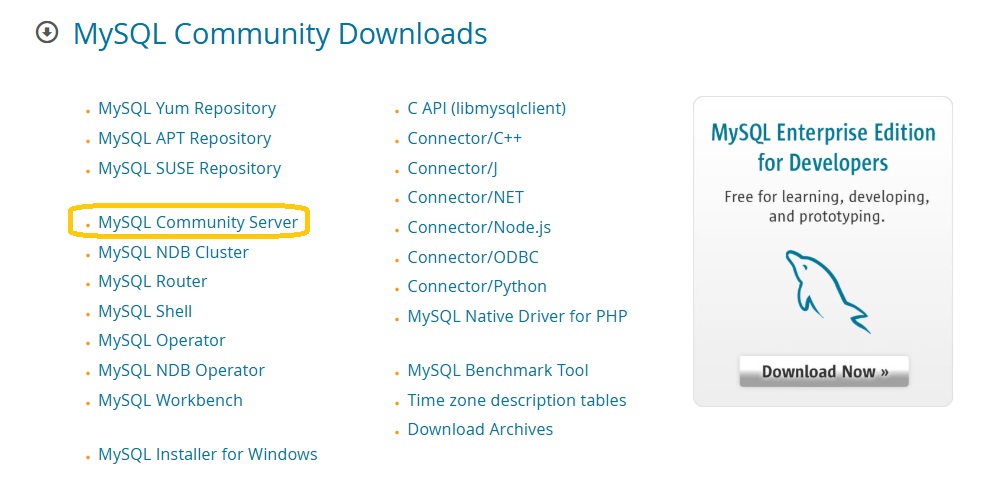Go to MySQL Community Server downloads
Image resolution: width=995 pixels, height=478 pixels.
[x=198, y=222]
